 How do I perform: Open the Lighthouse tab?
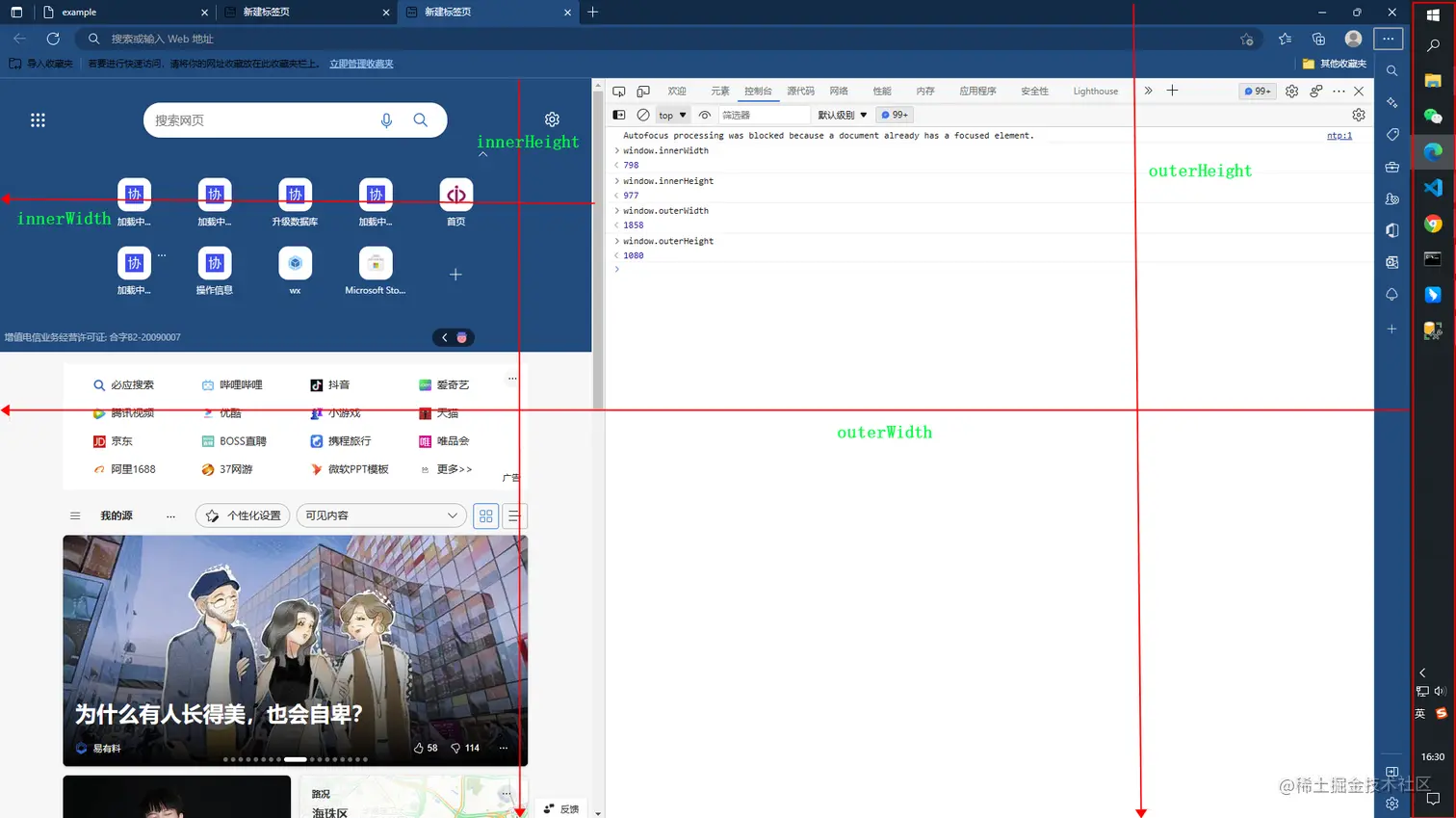click(1096, 92)
